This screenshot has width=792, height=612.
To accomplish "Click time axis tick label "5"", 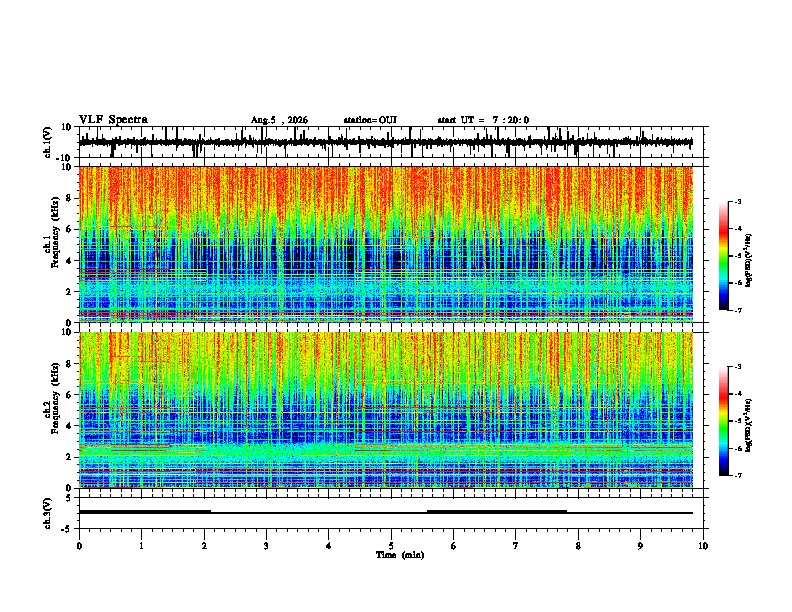I will (x=391, y=546).
